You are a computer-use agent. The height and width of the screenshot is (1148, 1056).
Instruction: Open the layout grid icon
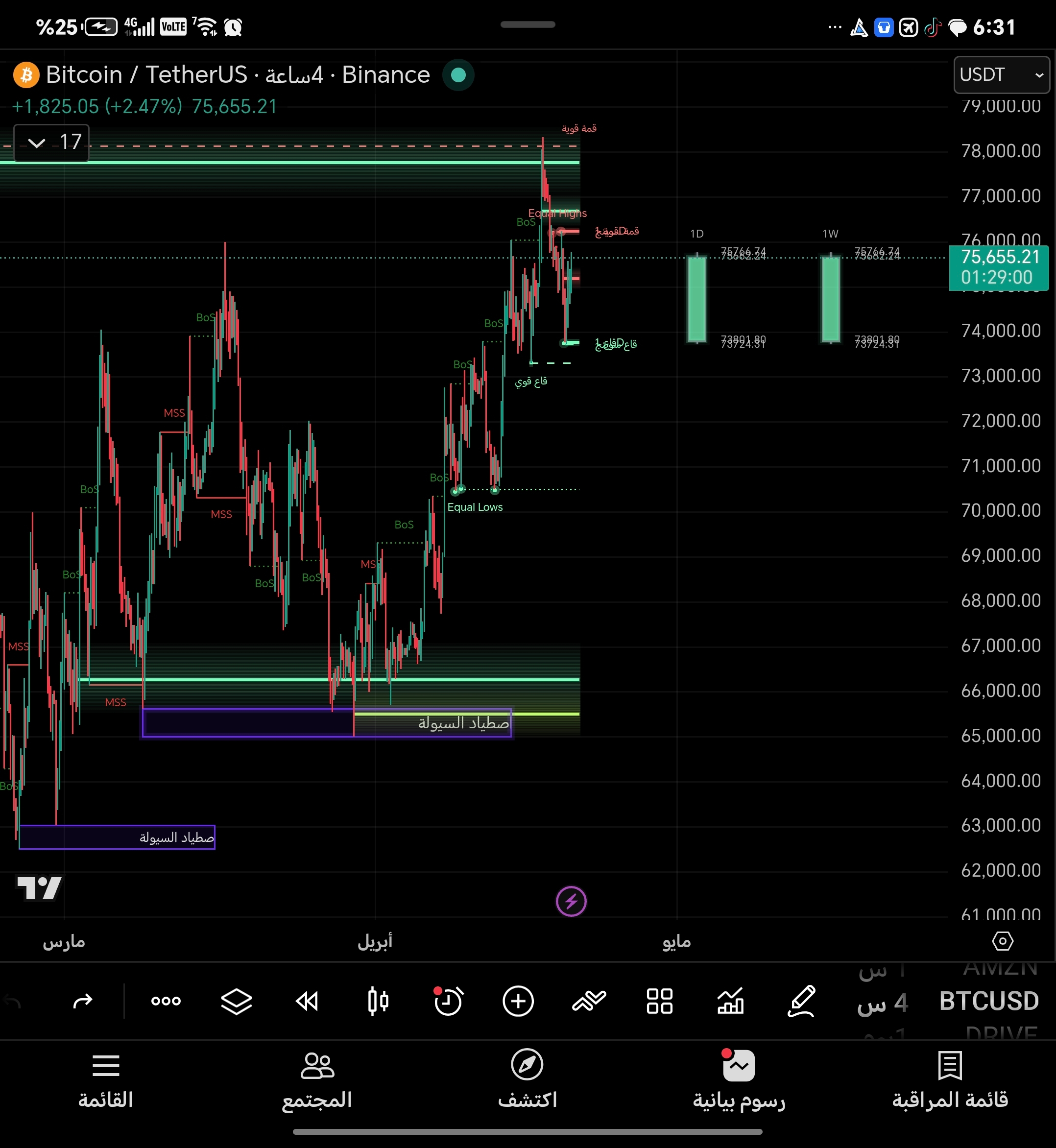tap(659, 1002)
